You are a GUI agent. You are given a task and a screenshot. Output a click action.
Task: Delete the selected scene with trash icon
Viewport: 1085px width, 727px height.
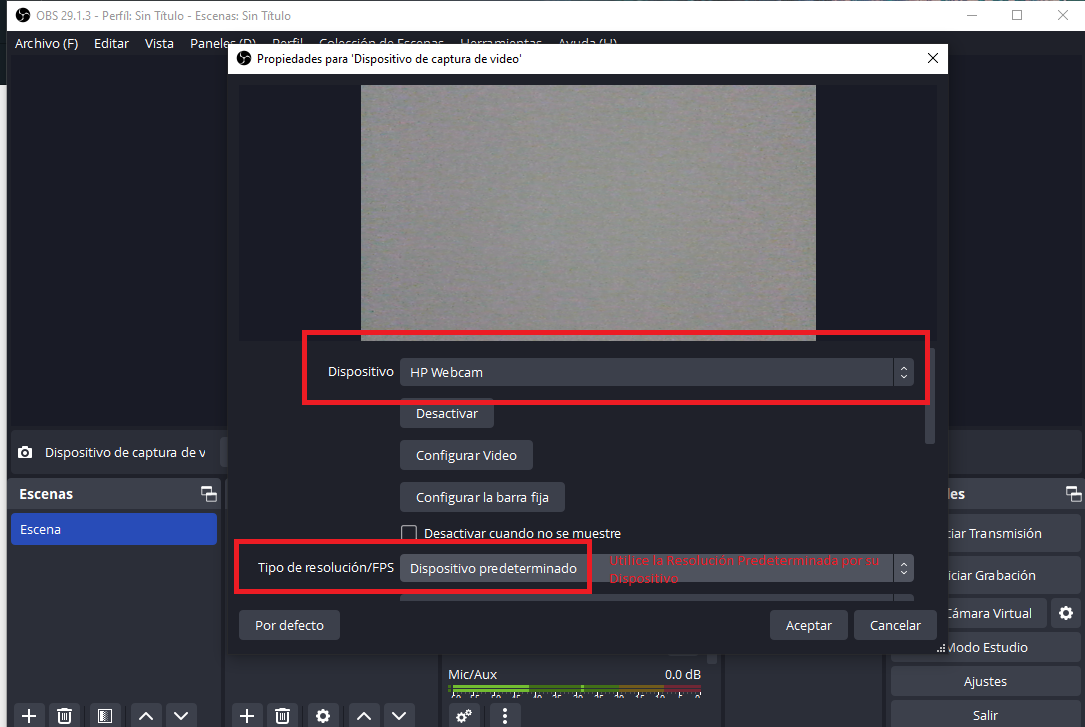[x=65, y=715]
